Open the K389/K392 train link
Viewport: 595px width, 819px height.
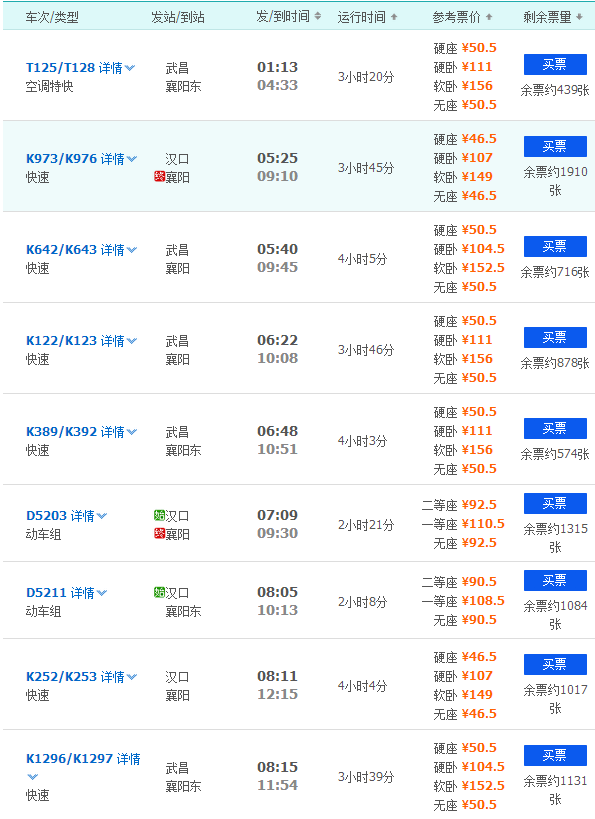pyautogui.click(x=61, y=431)
